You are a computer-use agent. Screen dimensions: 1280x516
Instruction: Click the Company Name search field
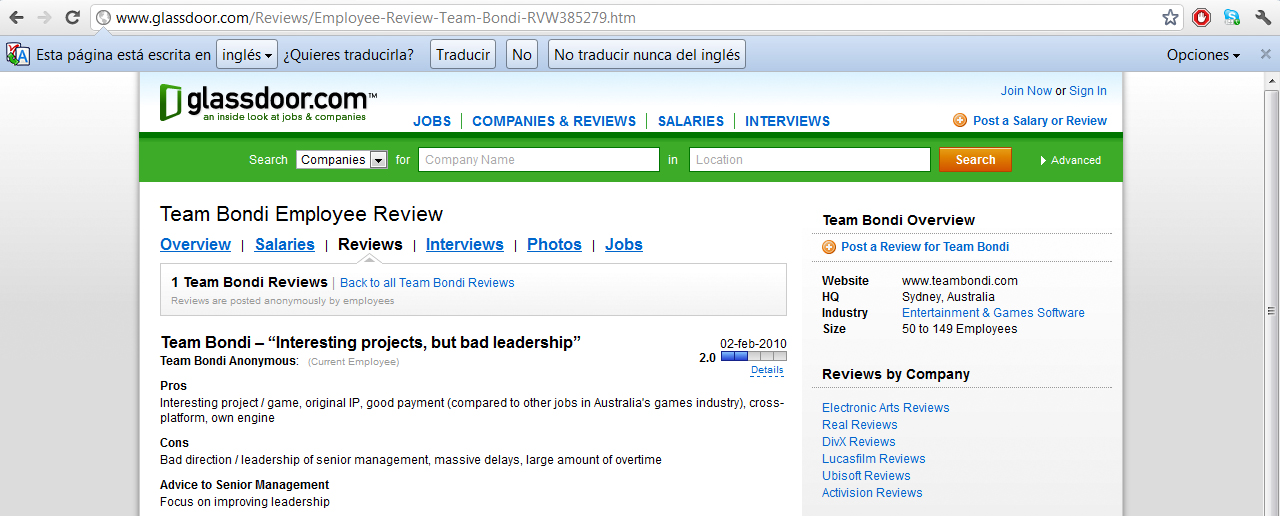click(539, 160)
